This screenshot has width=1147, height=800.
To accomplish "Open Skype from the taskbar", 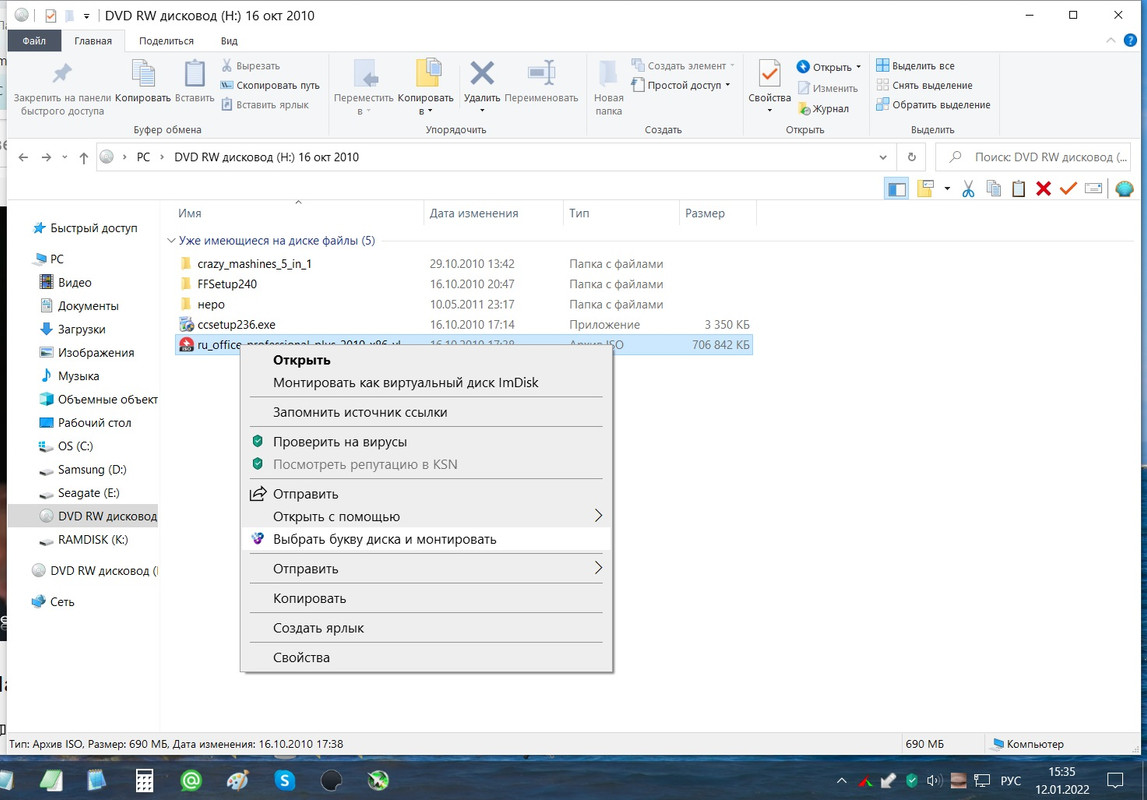I will click(285, 780).
